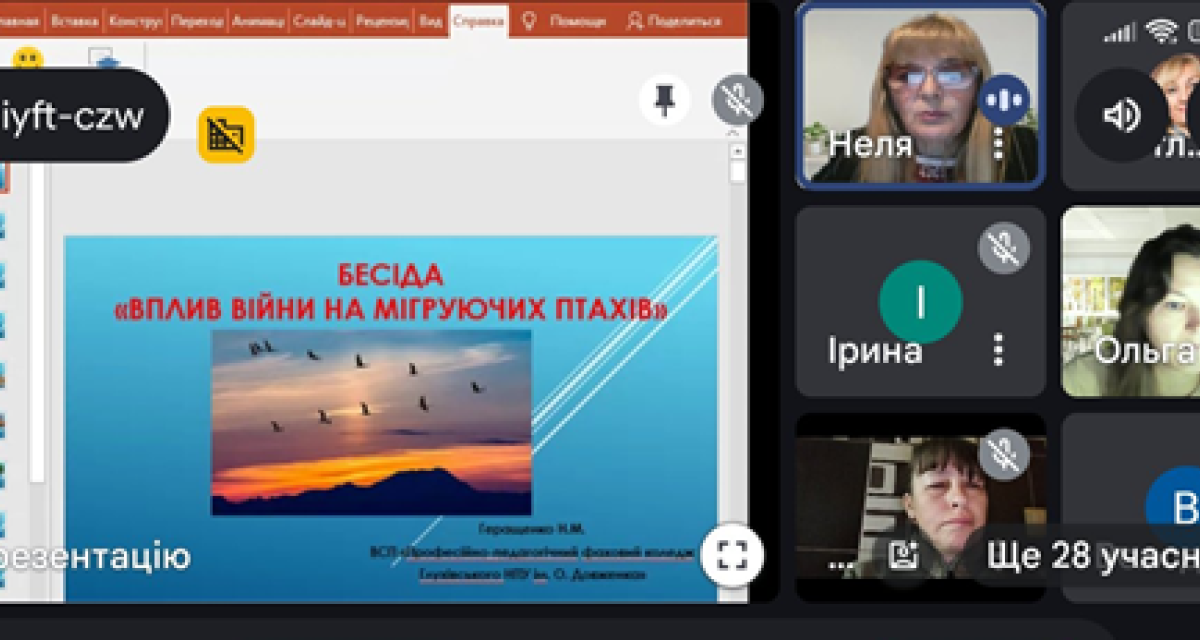This screenshot has height=640, width=1200.
Task: Open the 'Вид' ribbon tab
Action: (x=430, y=20)
